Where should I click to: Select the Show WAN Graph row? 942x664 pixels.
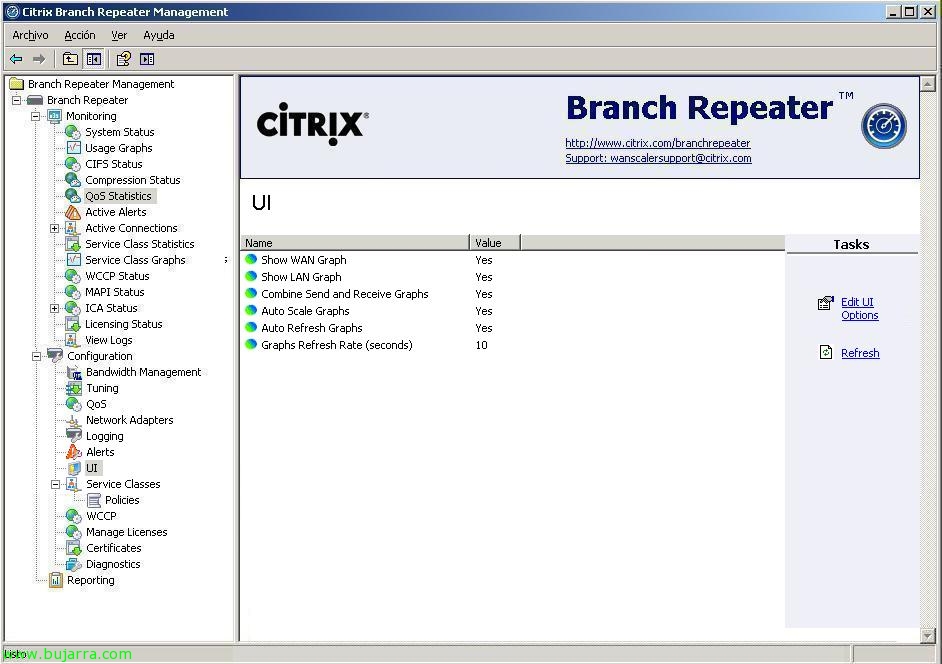[x=512, y=260]
